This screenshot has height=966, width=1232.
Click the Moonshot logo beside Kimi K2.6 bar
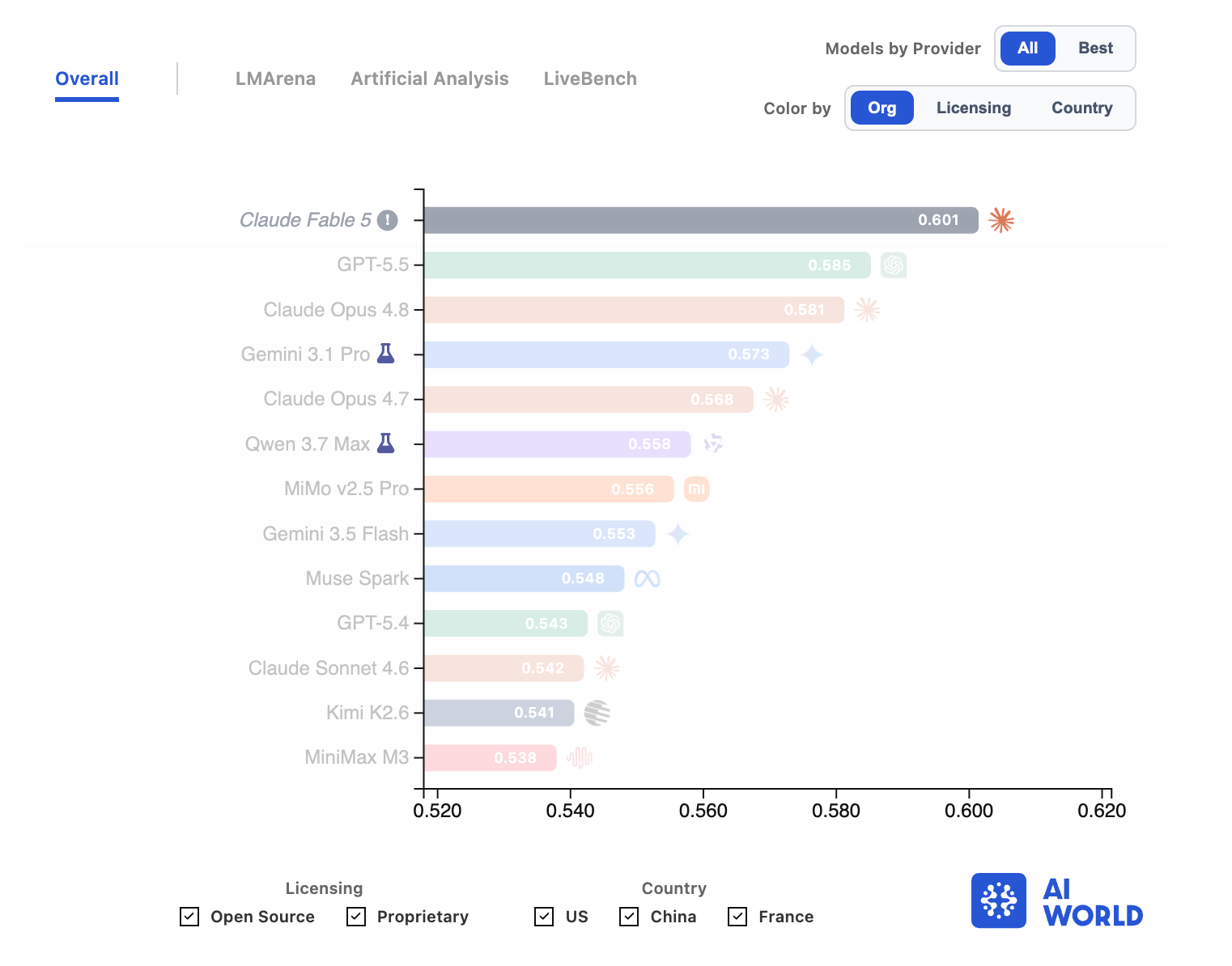[x=597, y=713]
